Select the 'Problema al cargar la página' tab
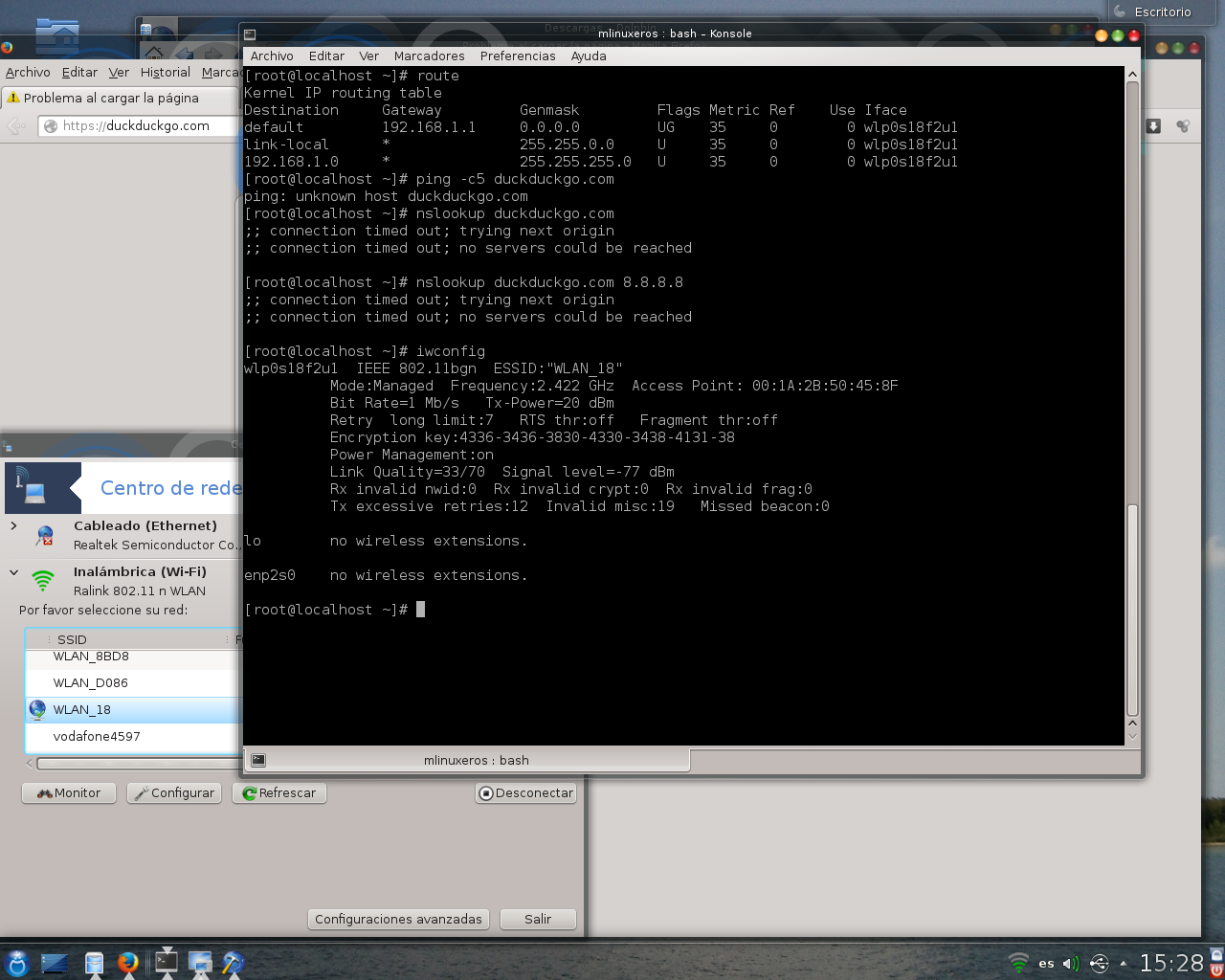This screenshot has width=1225, height=980. 119,98
